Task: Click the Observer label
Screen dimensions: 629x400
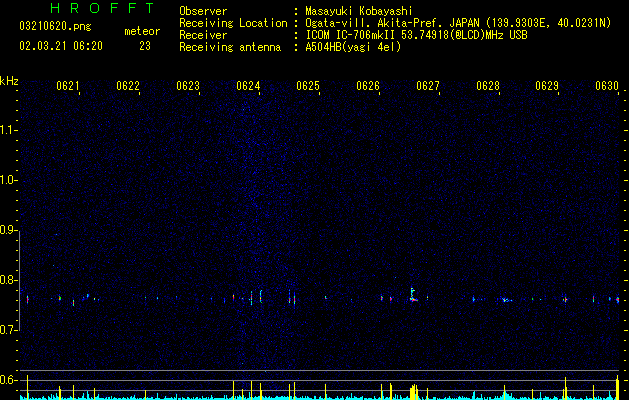Action: (203, 11)
